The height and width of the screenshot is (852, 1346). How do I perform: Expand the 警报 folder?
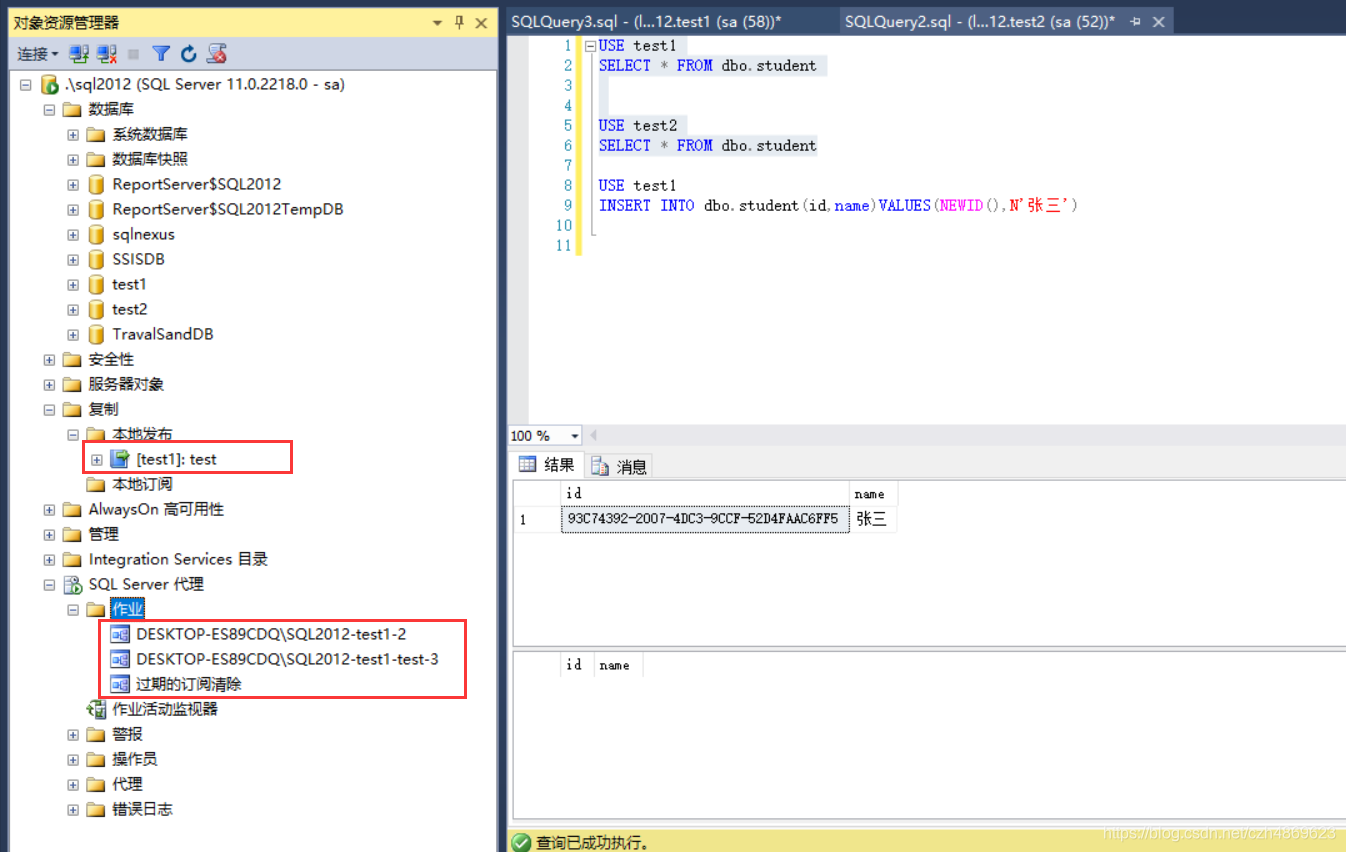(x=73, y=735)
